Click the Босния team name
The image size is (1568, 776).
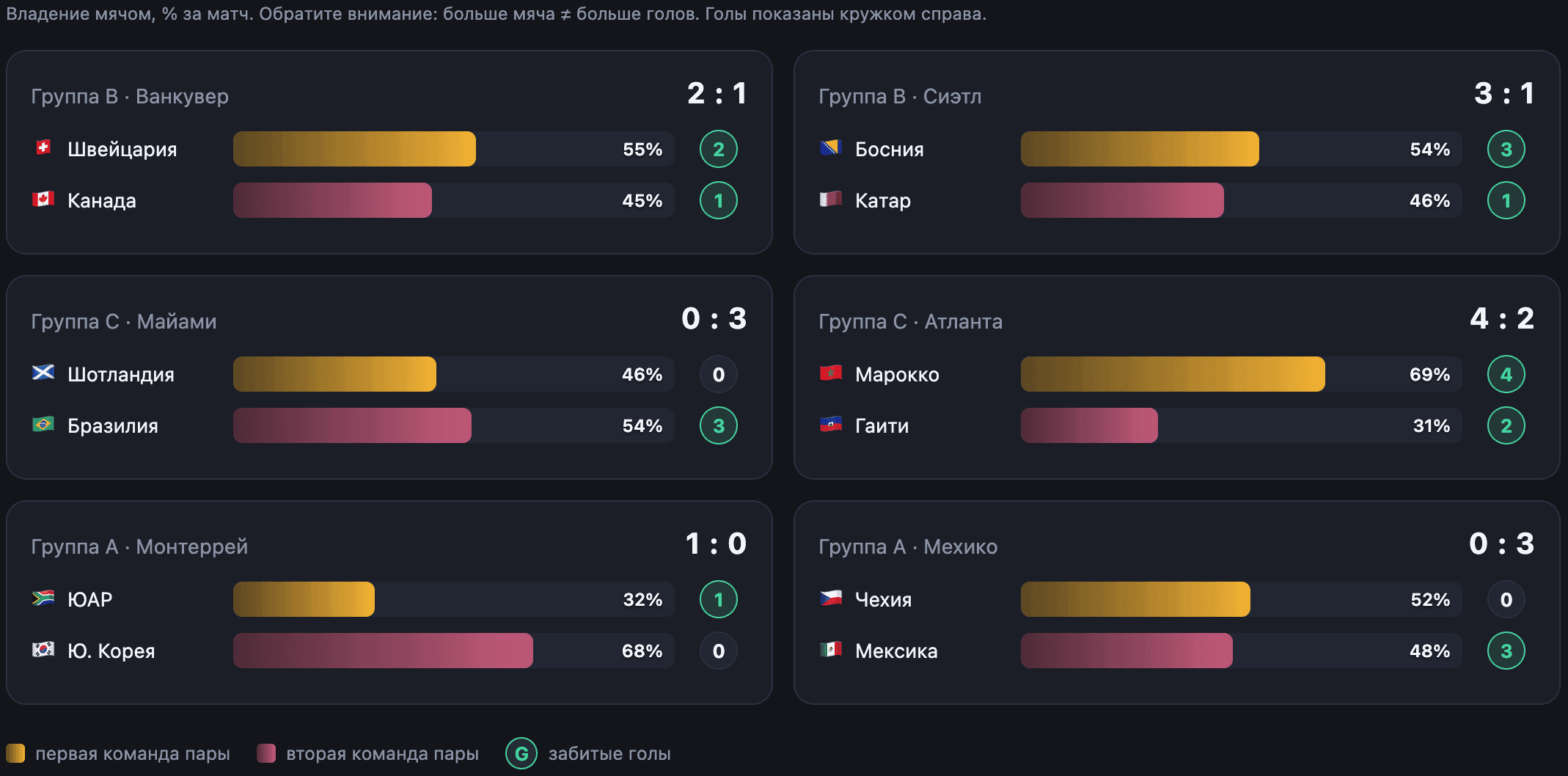click(x=889, y=150)
